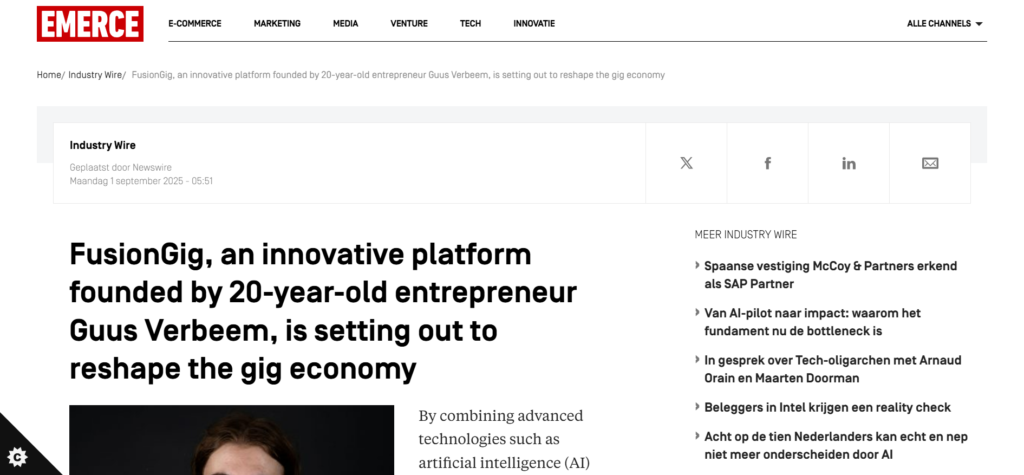Select the Venture menu item
The height and width of the screenshot is (475, 1024).
tap(409, 23)
